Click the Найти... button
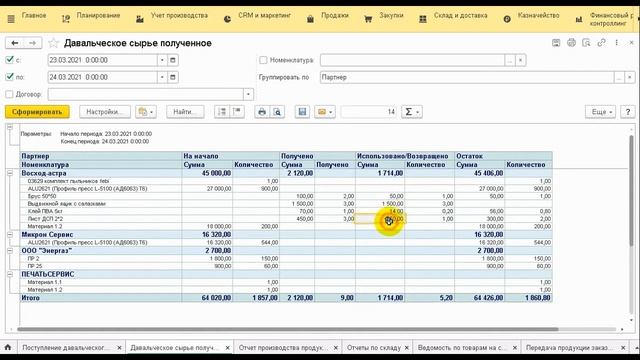Viewport: 640px width, 360px height. click(x=185, y=112)
